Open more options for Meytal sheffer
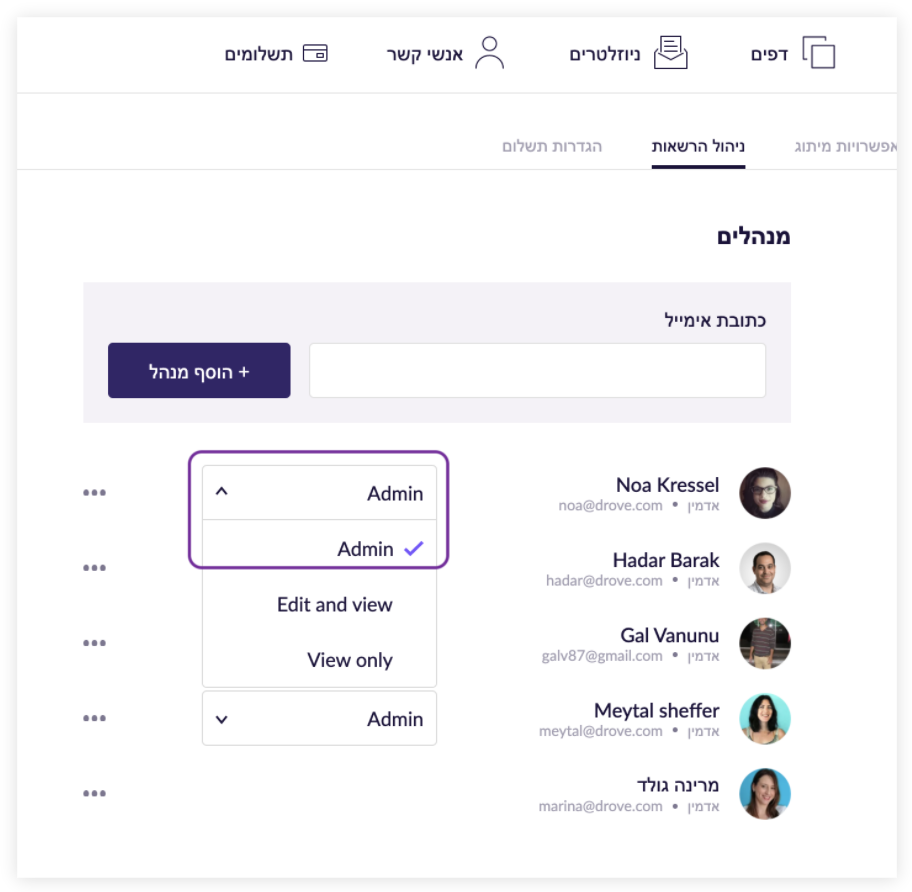 click(95, 718)
